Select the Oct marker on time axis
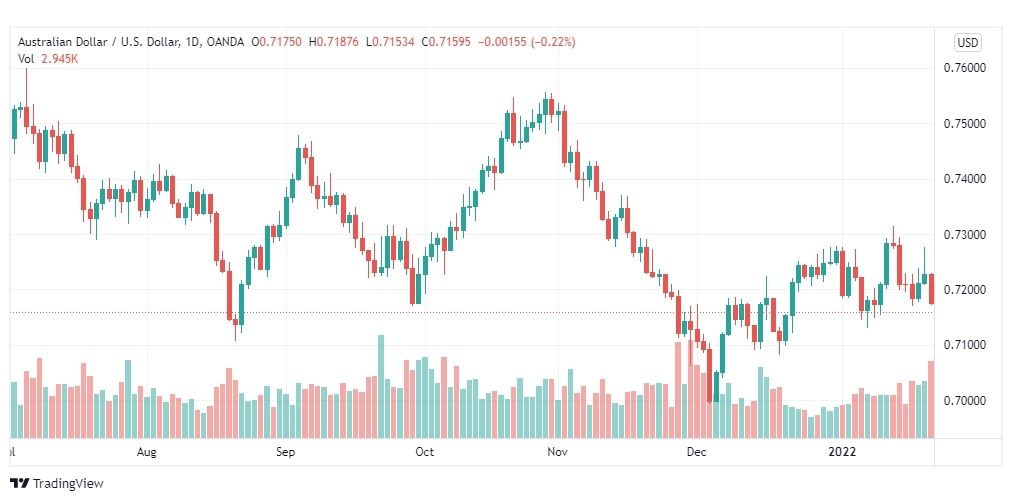The height and width of the screenshot is (501, 1012). (424, 452)
